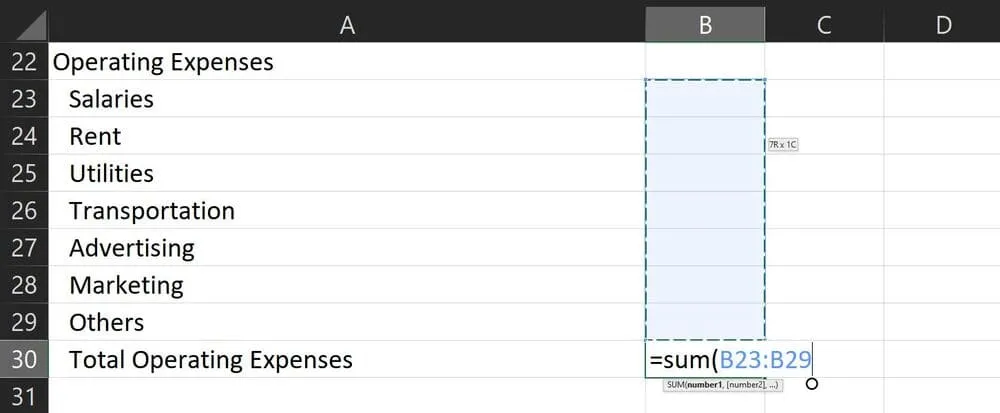Select row 22 header

23,62
